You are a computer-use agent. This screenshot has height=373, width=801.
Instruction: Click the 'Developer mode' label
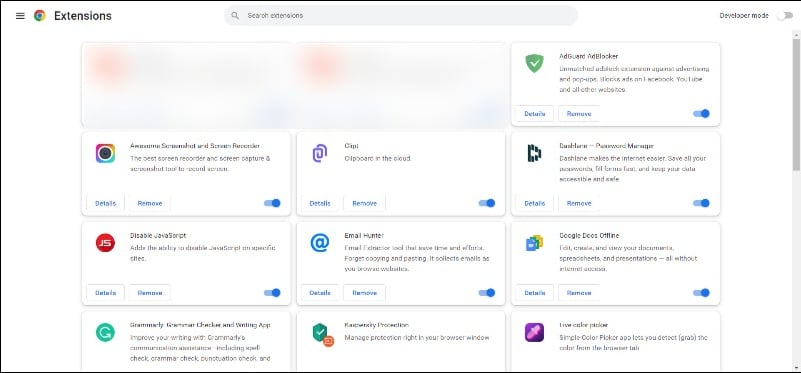click(744, 16)
